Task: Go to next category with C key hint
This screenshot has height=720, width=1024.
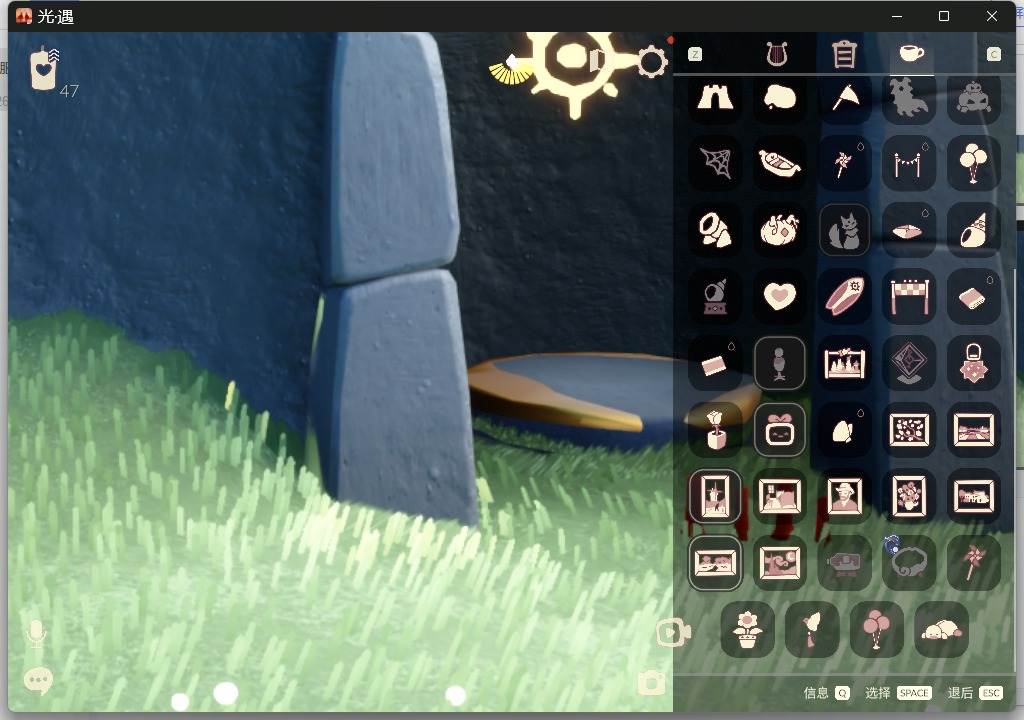Action: [993, 54]
